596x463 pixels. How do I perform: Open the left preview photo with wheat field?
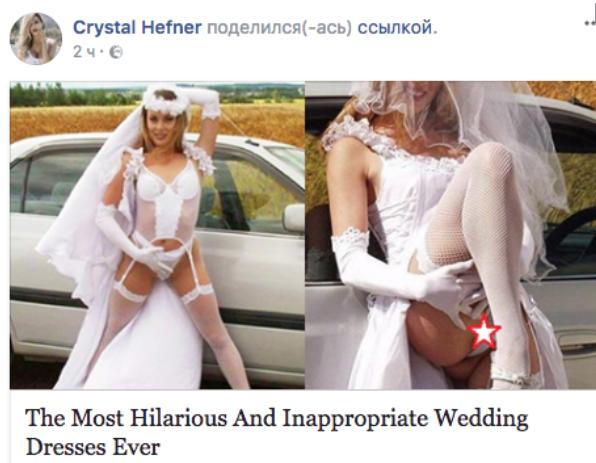[157, 235]
